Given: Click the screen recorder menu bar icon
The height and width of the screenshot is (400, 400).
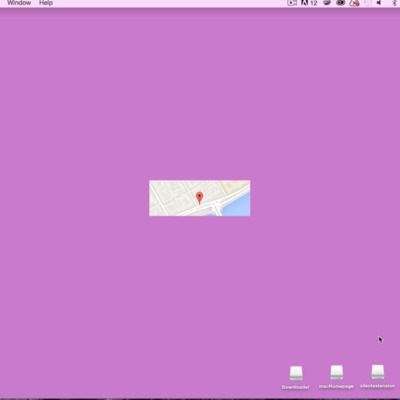Looking at the screenshot, I should click(292, 3).
